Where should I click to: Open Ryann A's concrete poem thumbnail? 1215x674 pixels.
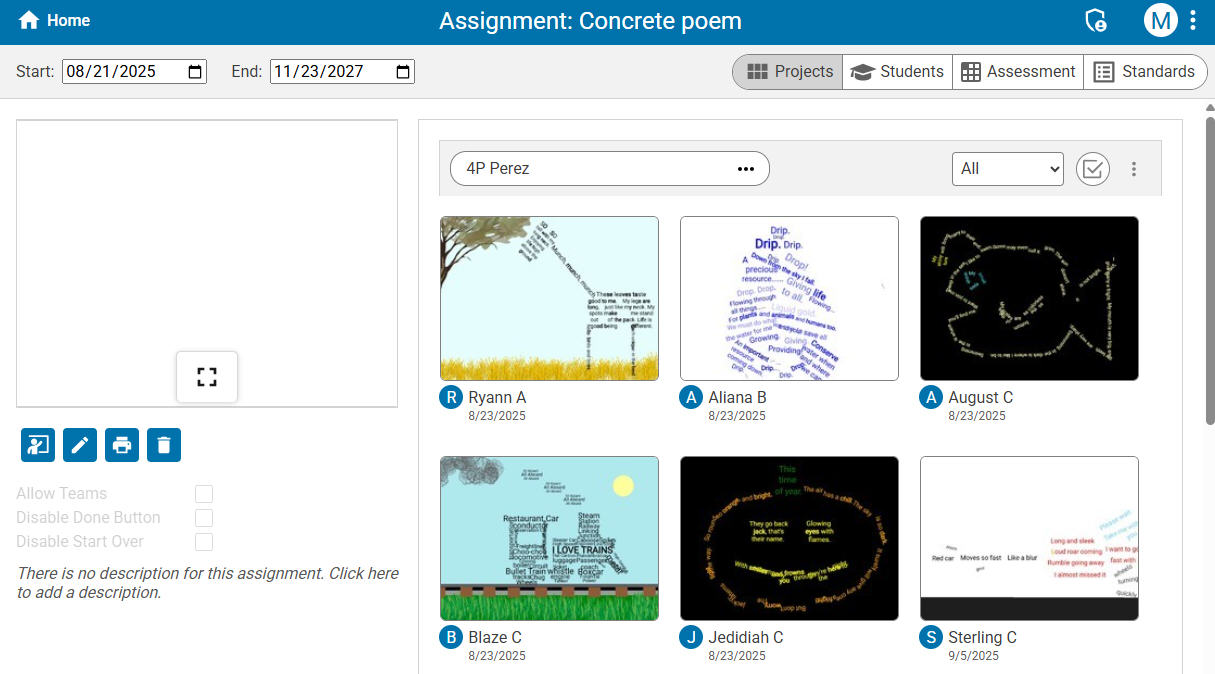pyautogui.click(x=549, y=297)
